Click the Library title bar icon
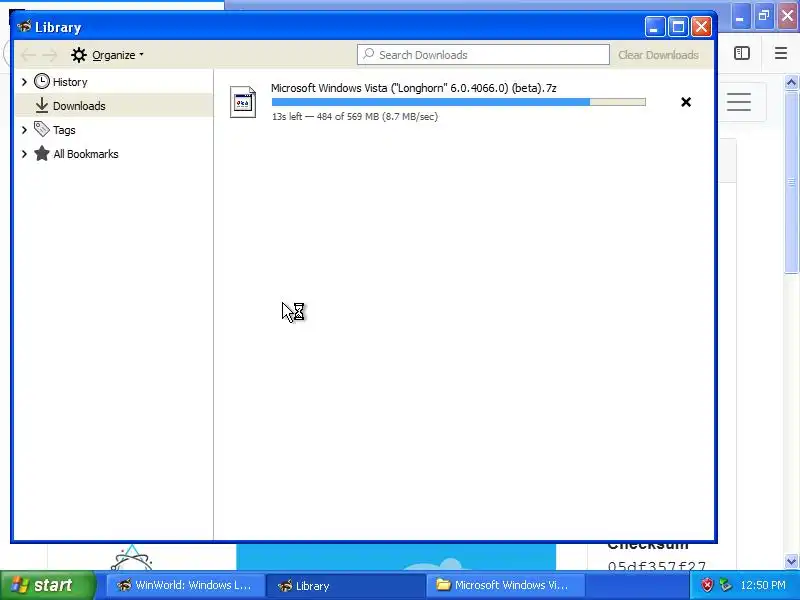Screen dimensions: 800x600 coord(23,26)
